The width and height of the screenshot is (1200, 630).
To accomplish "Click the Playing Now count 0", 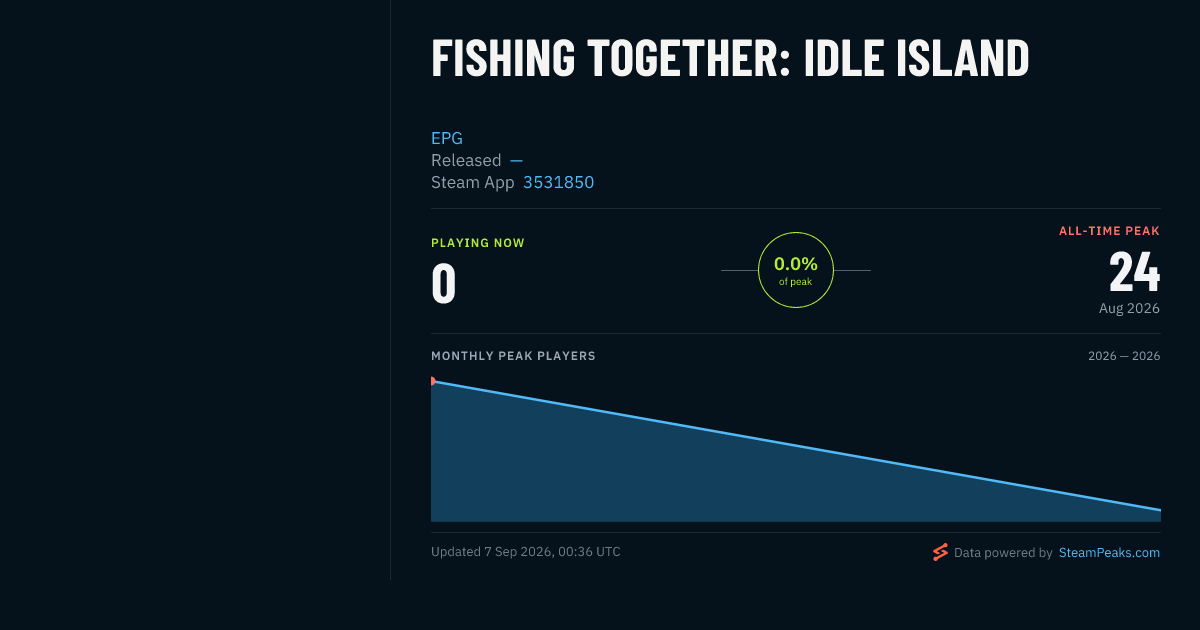I will pyautogui.click(x=444, y=283).
